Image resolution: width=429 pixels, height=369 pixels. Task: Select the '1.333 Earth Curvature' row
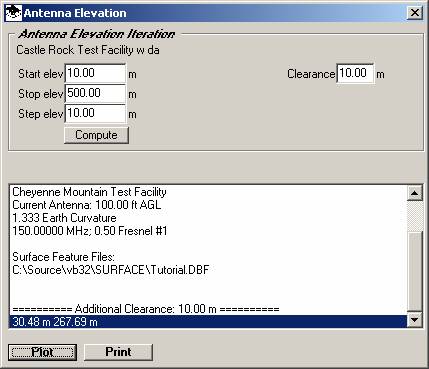[208, 218]
